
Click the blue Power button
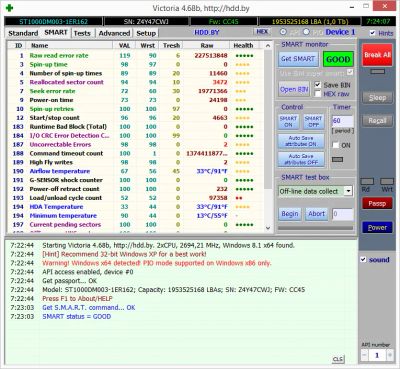(377, 228)
